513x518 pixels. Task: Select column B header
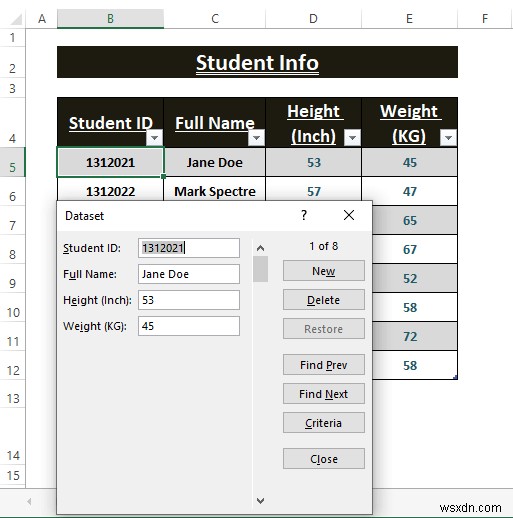[110, 19]
